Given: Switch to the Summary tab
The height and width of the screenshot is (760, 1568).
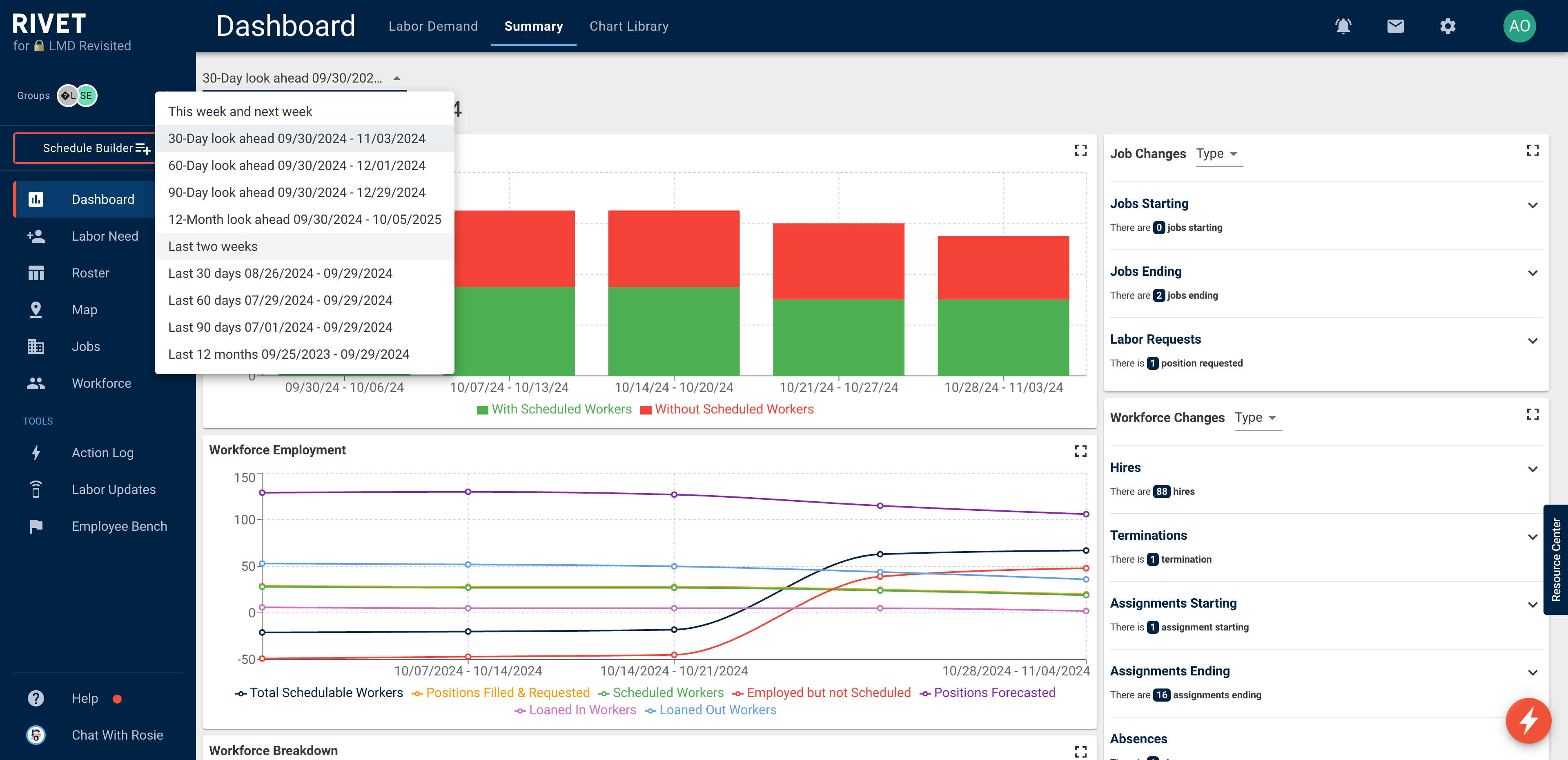Looking at the screenshot, I should [x=533, y=26].
